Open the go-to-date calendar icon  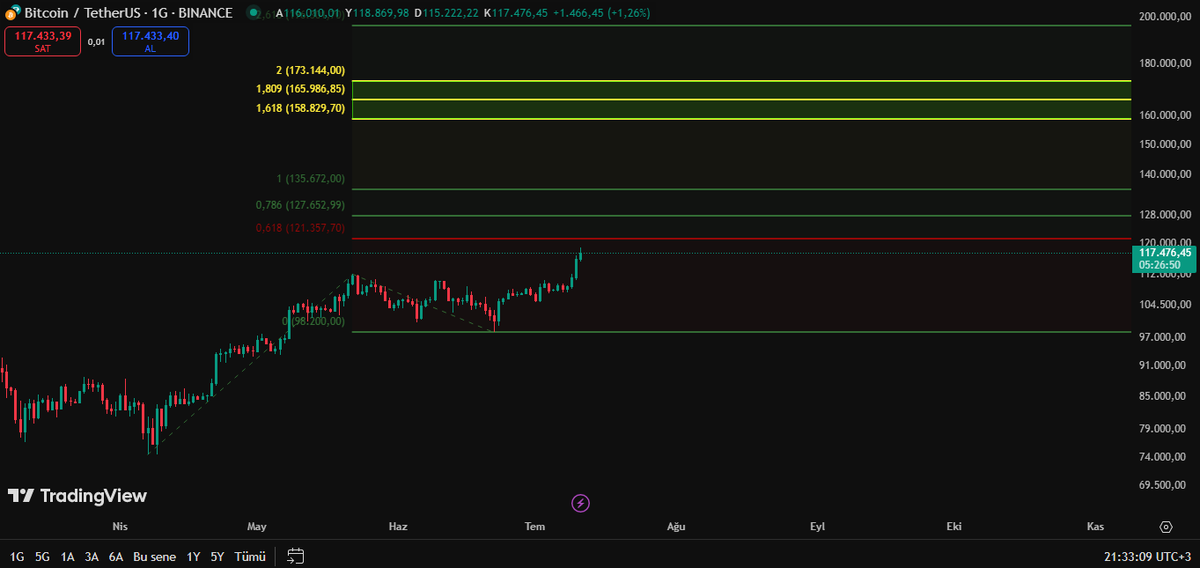pos(295,555)
